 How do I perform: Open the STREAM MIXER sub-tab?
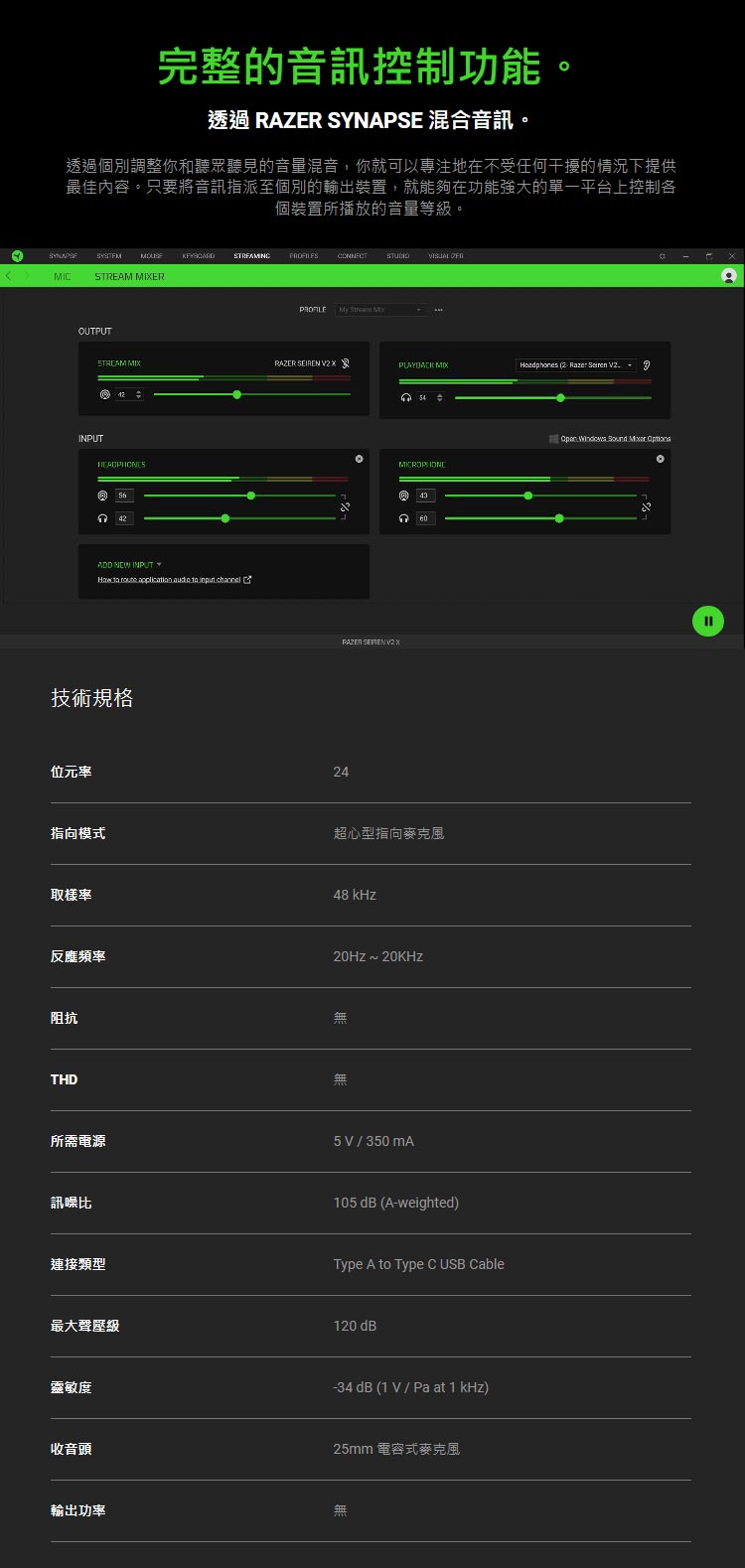(129, 277)
